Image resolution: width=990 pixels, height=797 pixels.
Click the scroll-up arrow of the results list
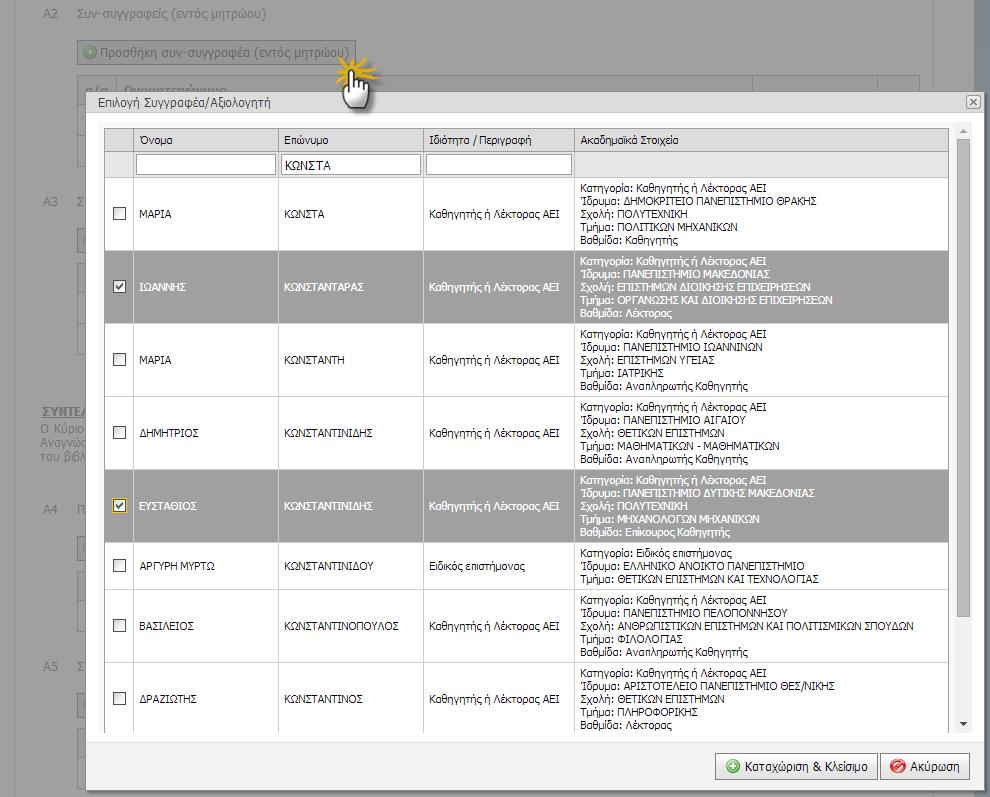pos(963,131)
